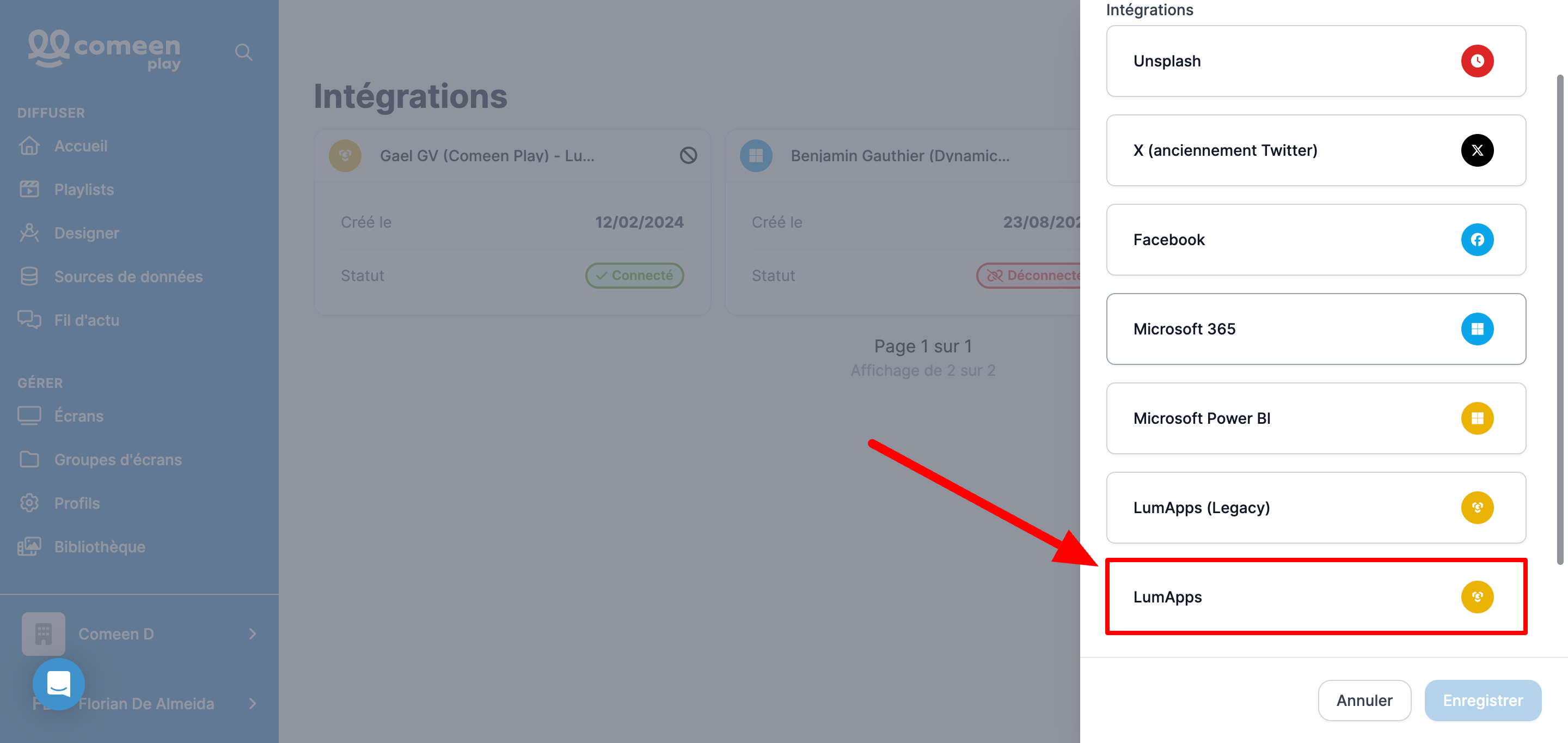This screenshot has width=1568, height=743.
Task: Click the Facebook blue logo icon
Action: 1477,239
